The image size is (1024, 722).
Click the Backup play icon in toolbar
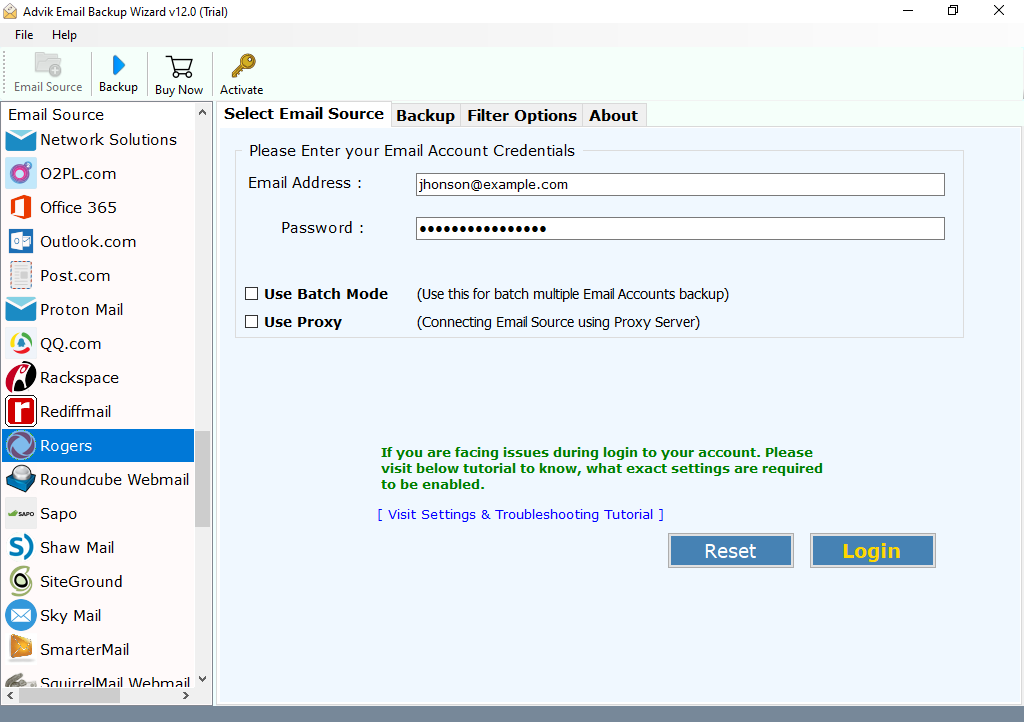(118, 65)
